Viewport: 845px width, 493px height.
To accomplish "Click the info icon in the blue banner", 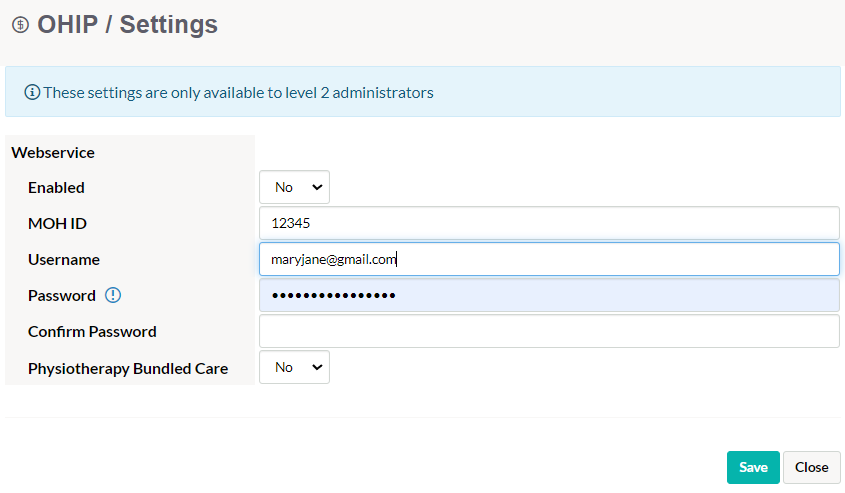I will click(x=32, y=93).
